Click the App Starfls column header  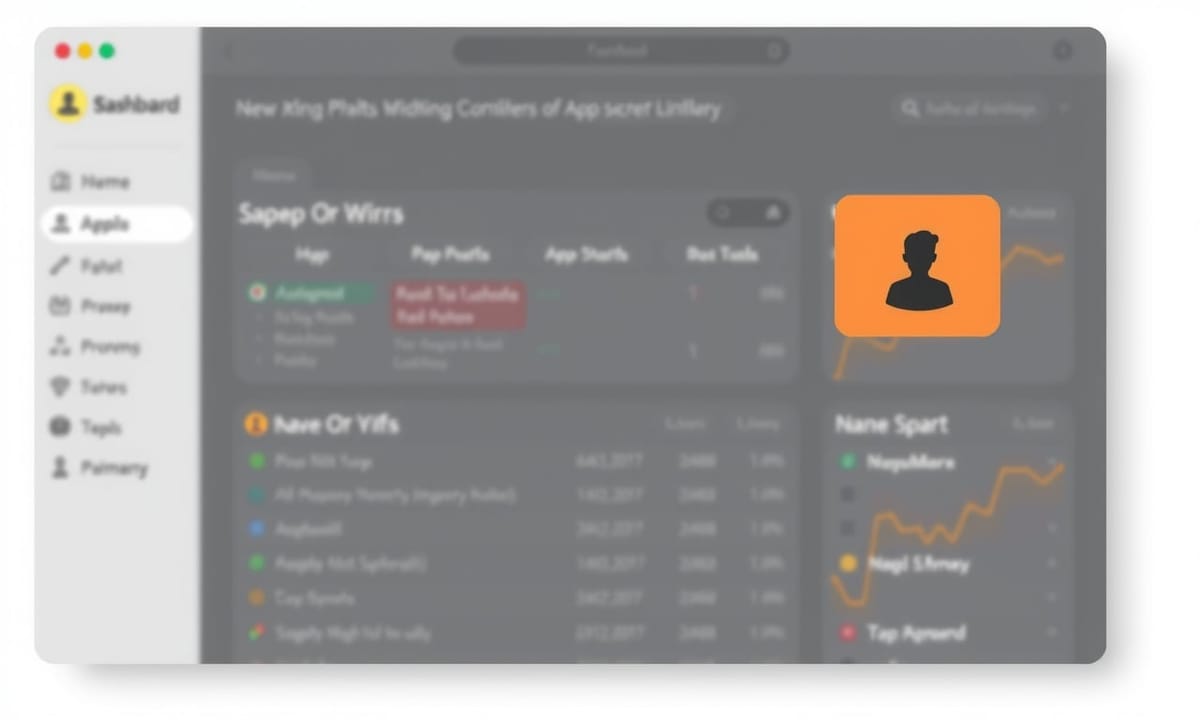click(x=586, y=254)
